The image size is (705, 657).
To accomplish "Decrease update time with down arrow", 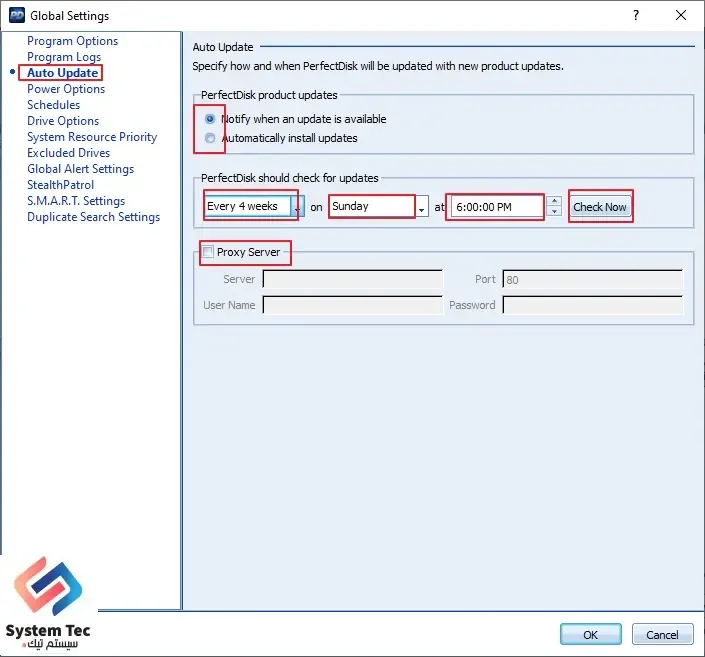I will click(x=554, y=212).
